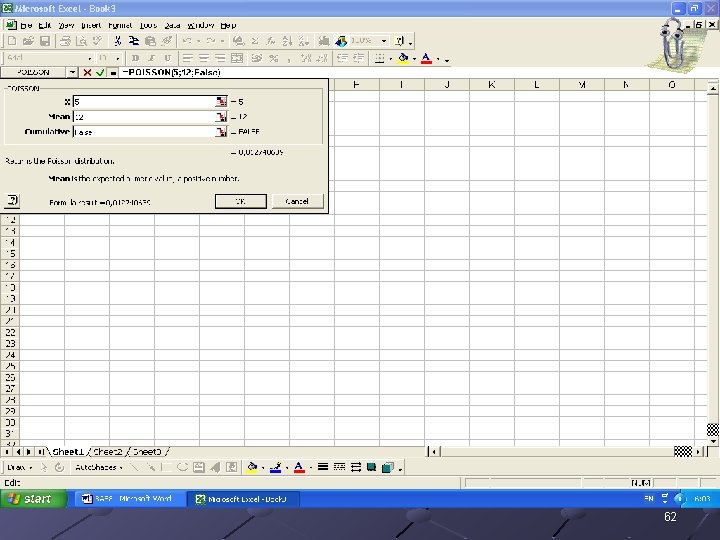Click the Format Painter brush icon
The width and height of the screenshot is (720, 540).
click(x=167, y=41)
